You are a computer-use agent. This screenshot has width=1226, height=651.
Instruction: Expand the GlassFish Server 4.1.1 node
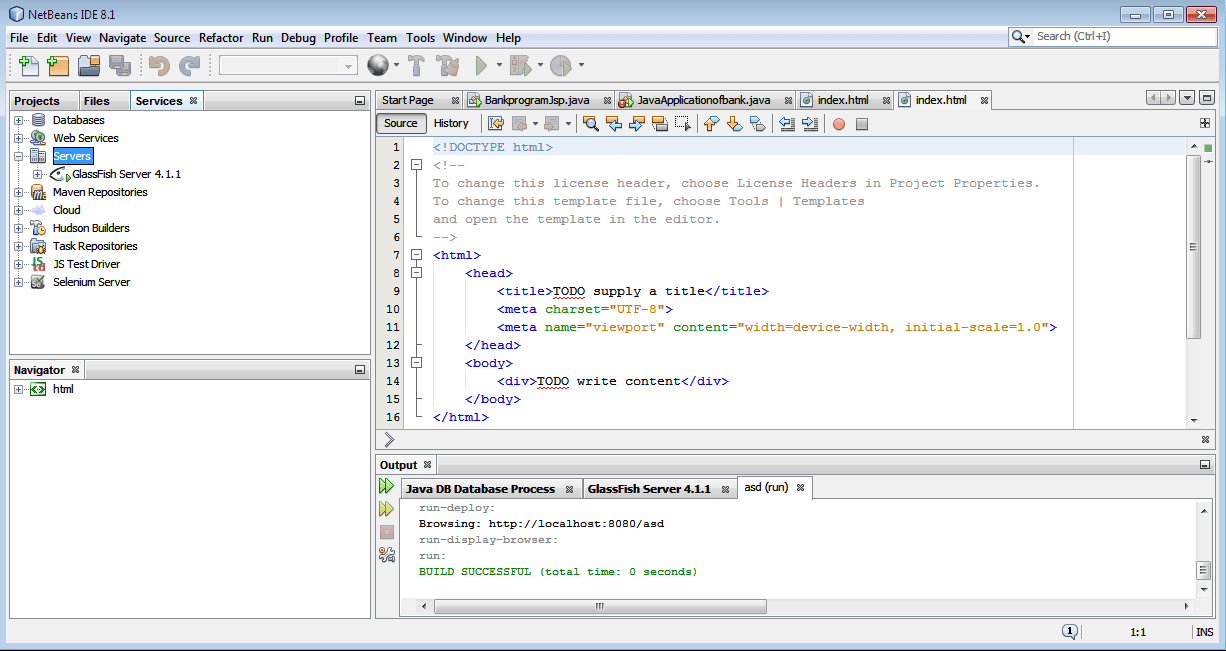[38, 174]
